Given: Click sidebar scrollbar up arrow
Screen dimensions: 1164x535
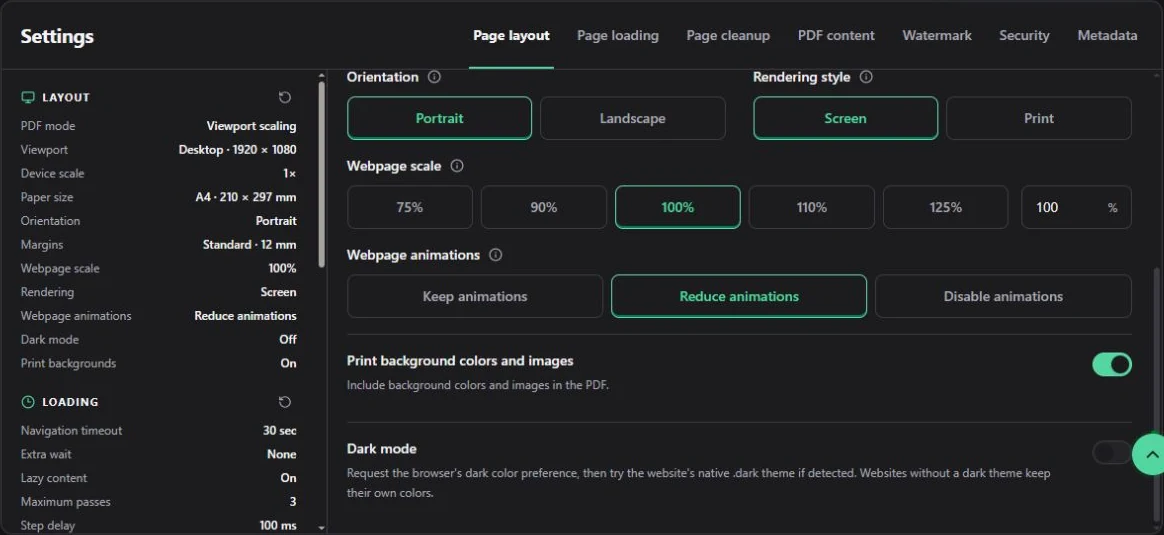Looking at the screenshot, I should click(321, 75).
